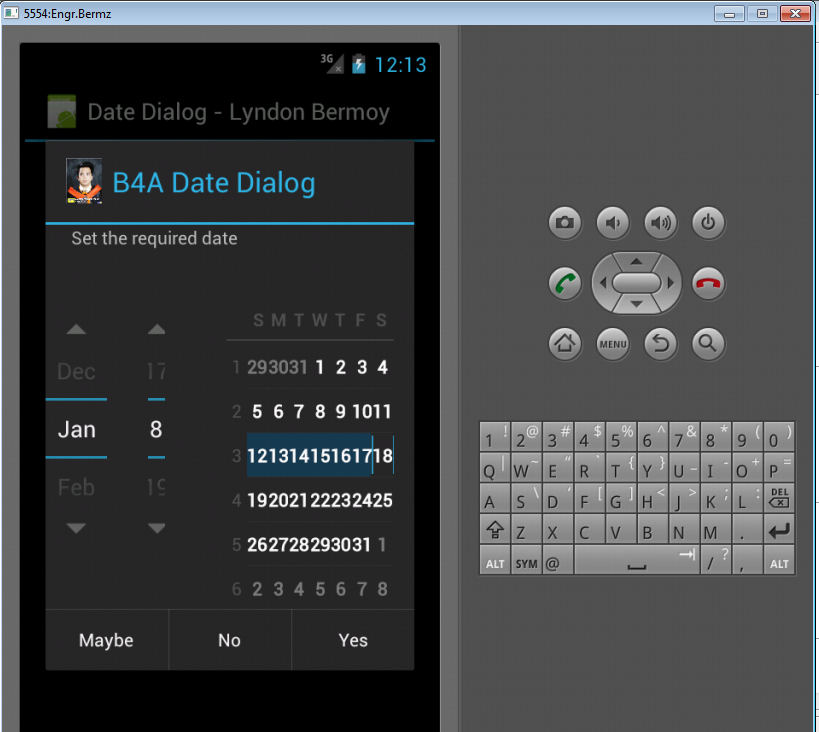Click the D-pad center select button
Image resolution: width=819 pixels, height=732 pixels.
click(x=636, y=283)
